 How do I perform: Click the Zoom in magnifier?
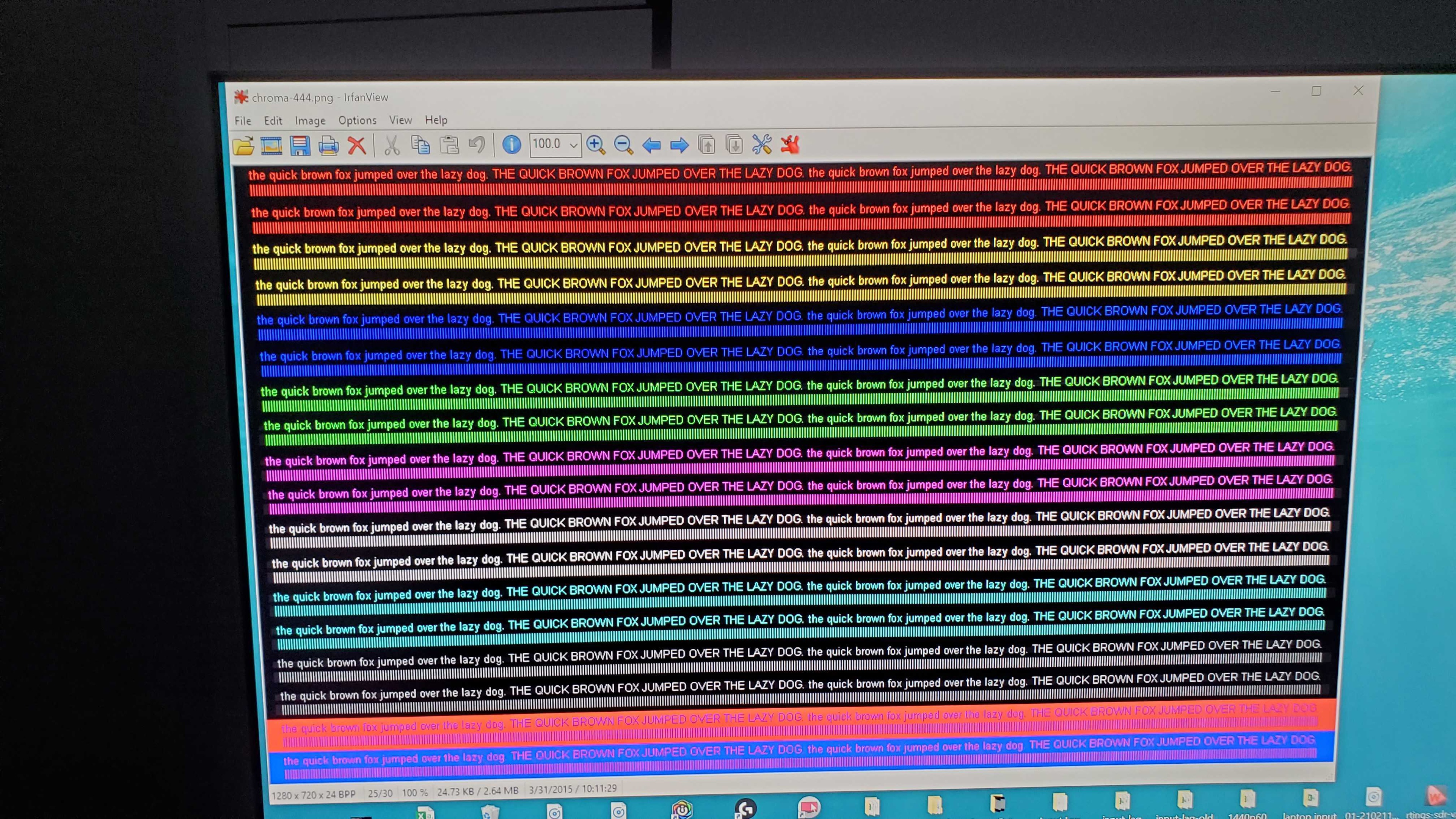[596, 145]
